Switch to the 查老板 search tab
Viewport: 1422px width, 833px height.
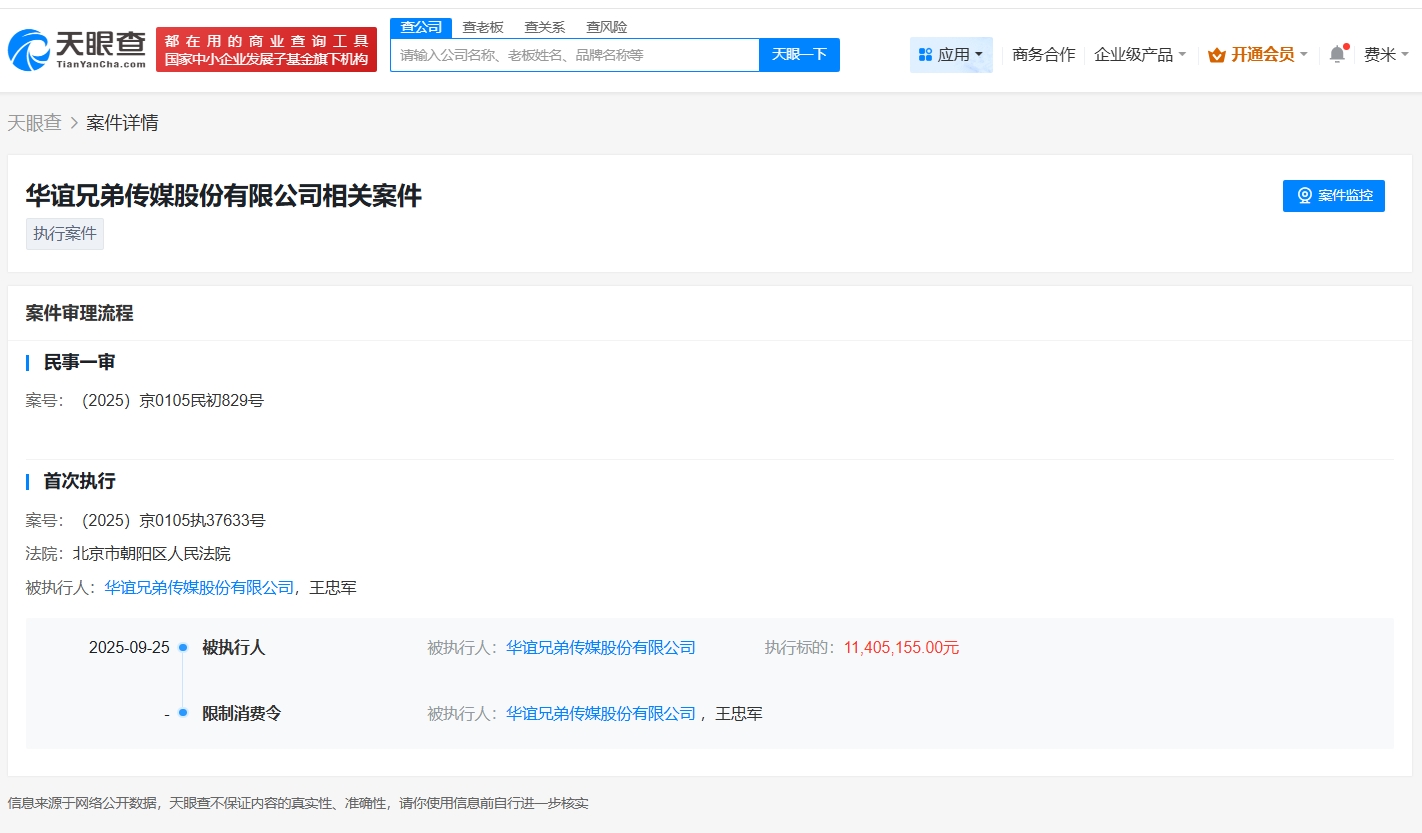pyautogui.click(x=483, y=27)
